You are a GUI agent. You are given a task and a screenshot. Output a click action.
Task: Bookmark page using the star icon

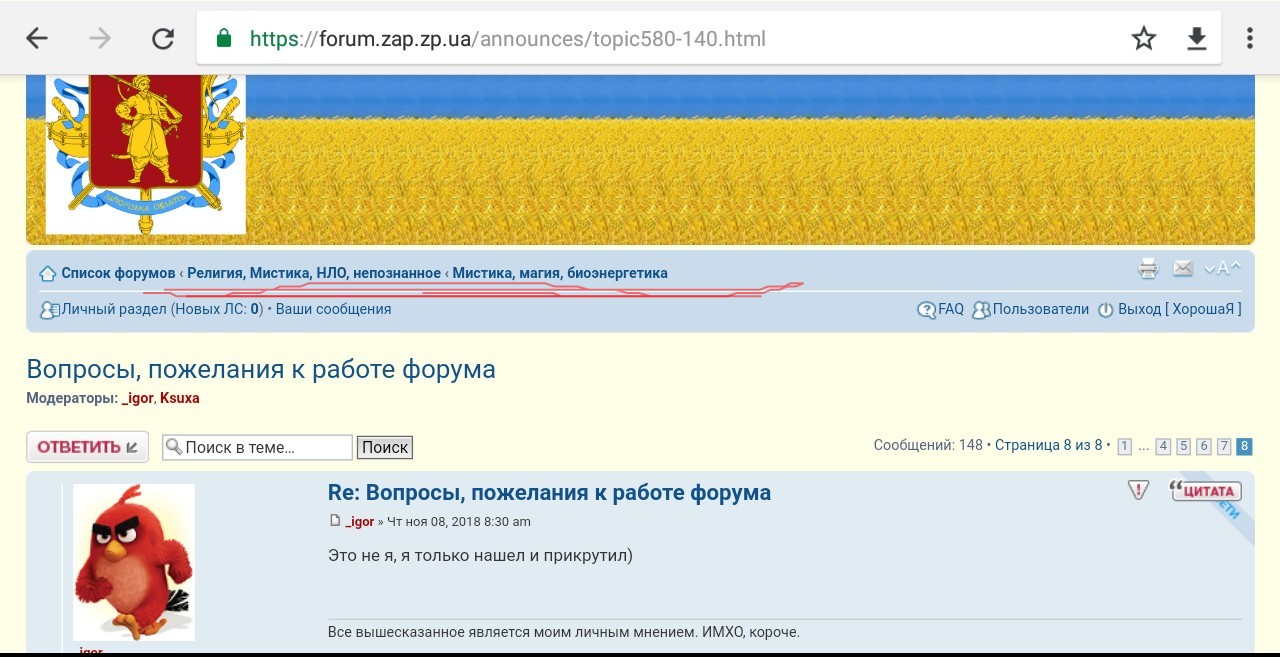point(1143,39)
